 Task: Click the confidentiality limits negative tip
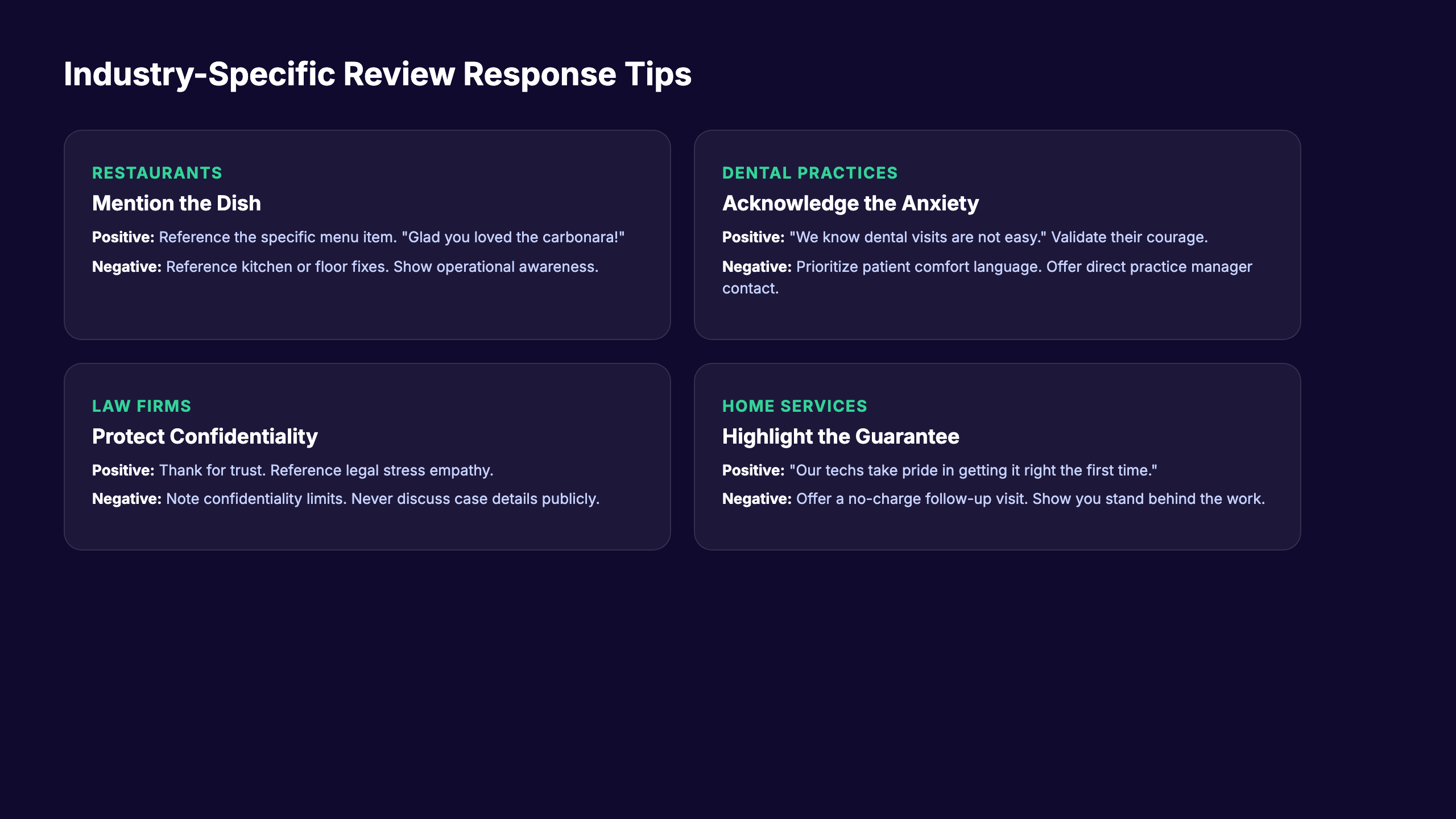tap(346, 499)
